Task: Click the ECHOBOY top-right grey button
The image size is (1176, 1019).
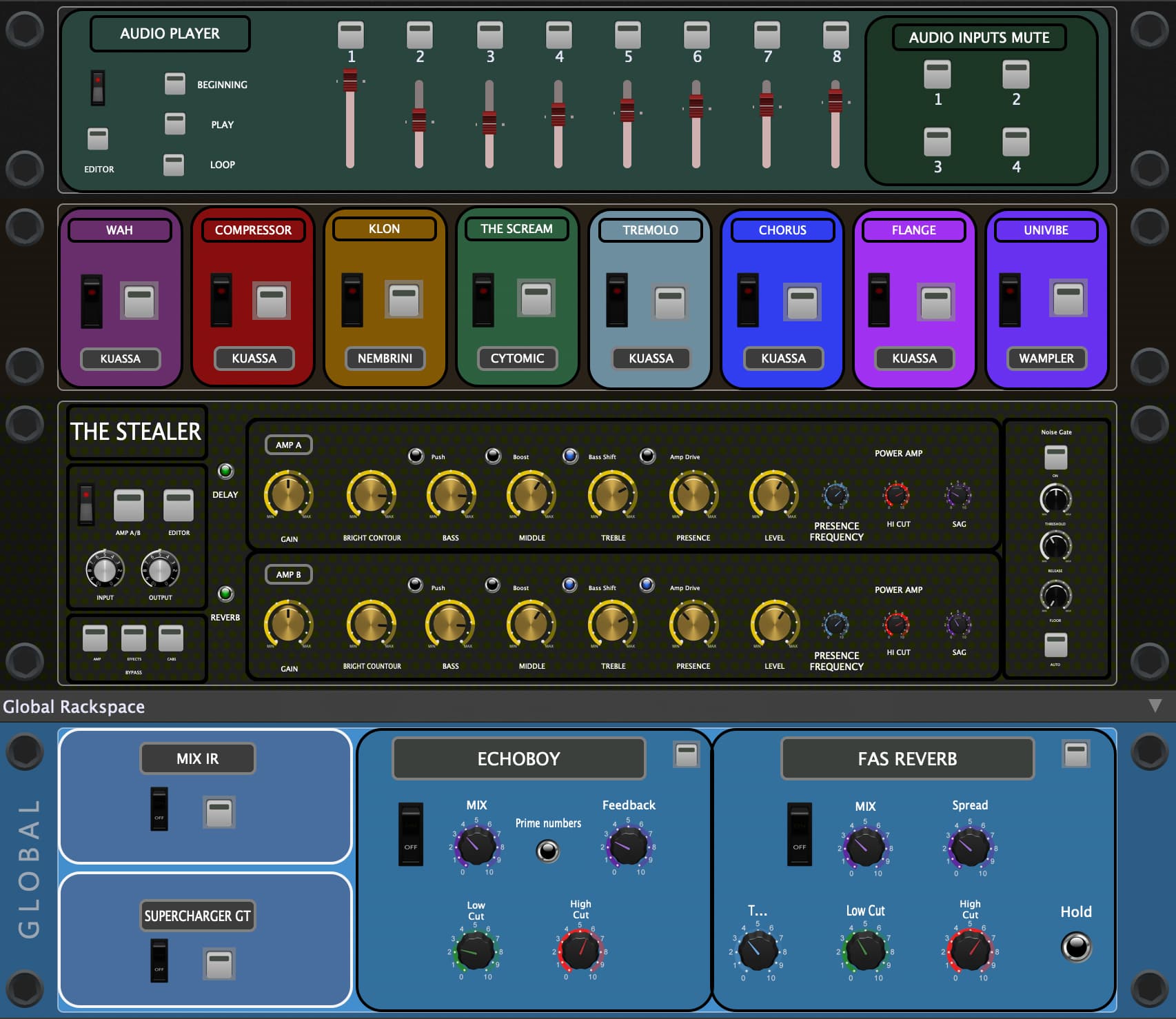Action: coord(687,756)
